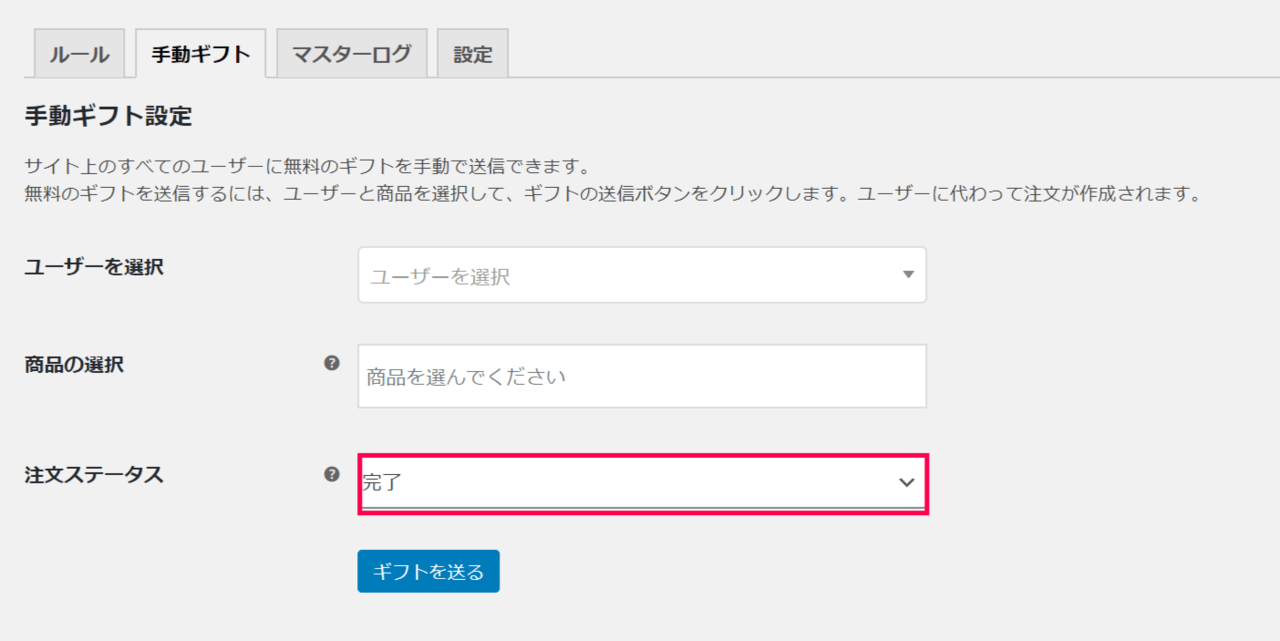The image size is (1280, 641).
Task: Open the help tooltip beside 注文ステータス
Action: [332, 474]
